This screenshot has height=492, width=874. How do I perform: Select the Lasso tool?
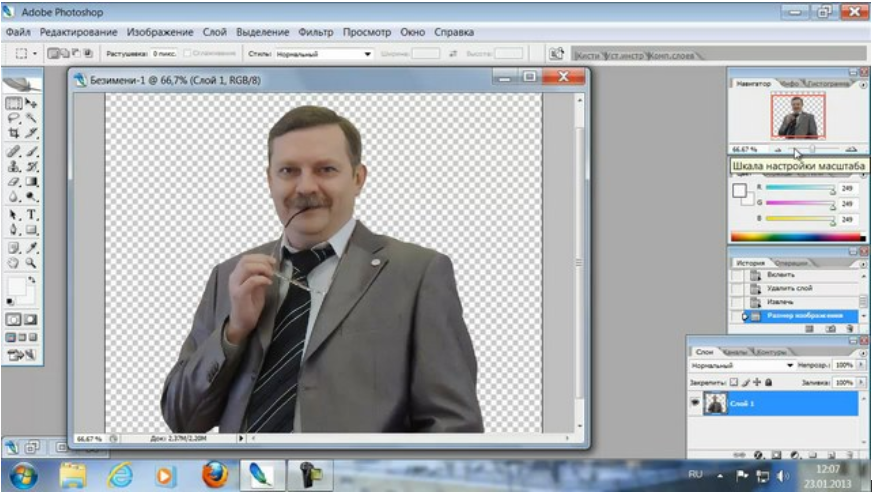point(14,118)
